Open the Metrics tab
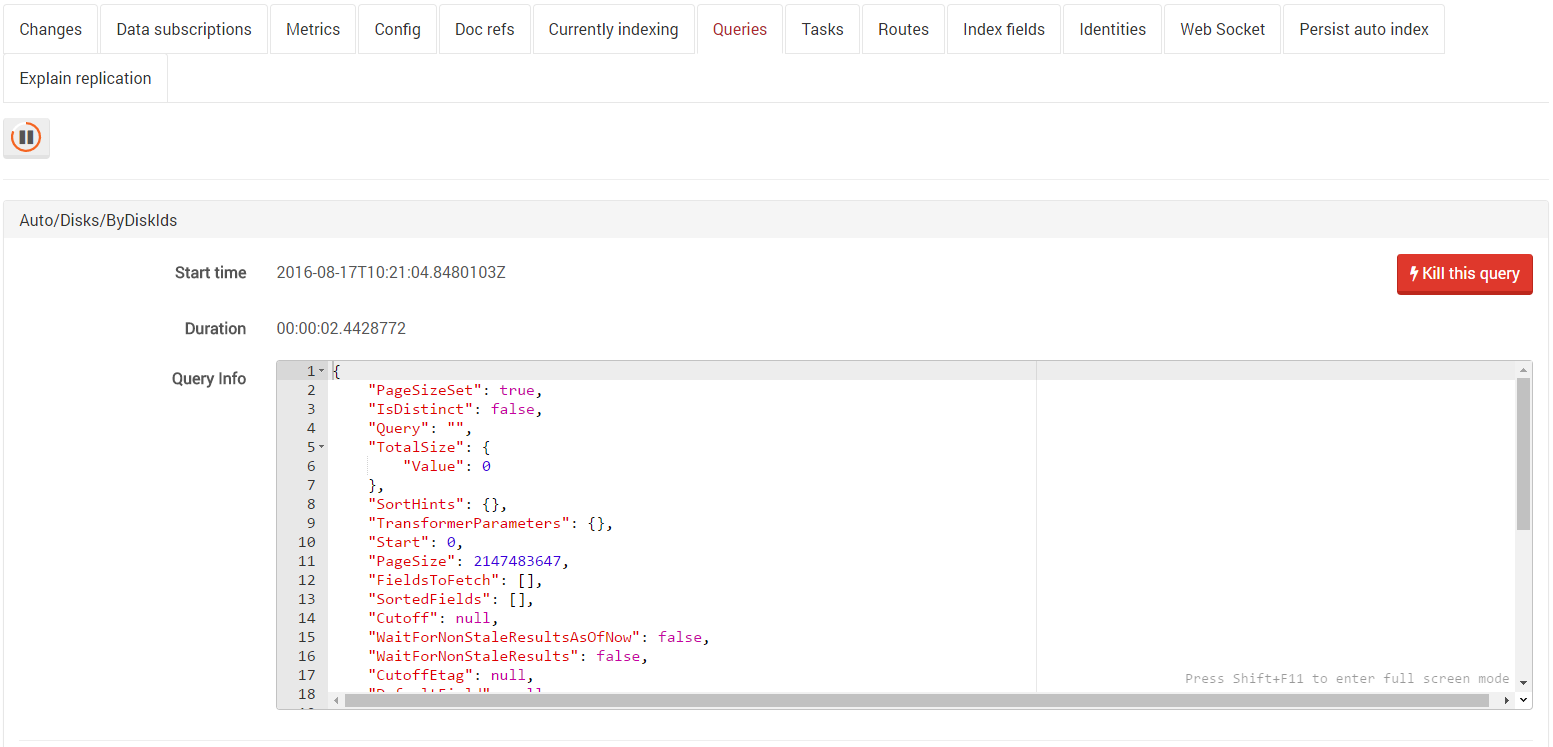The width and height of the screenshot is (1553, 747). click(x=313, y=29)
